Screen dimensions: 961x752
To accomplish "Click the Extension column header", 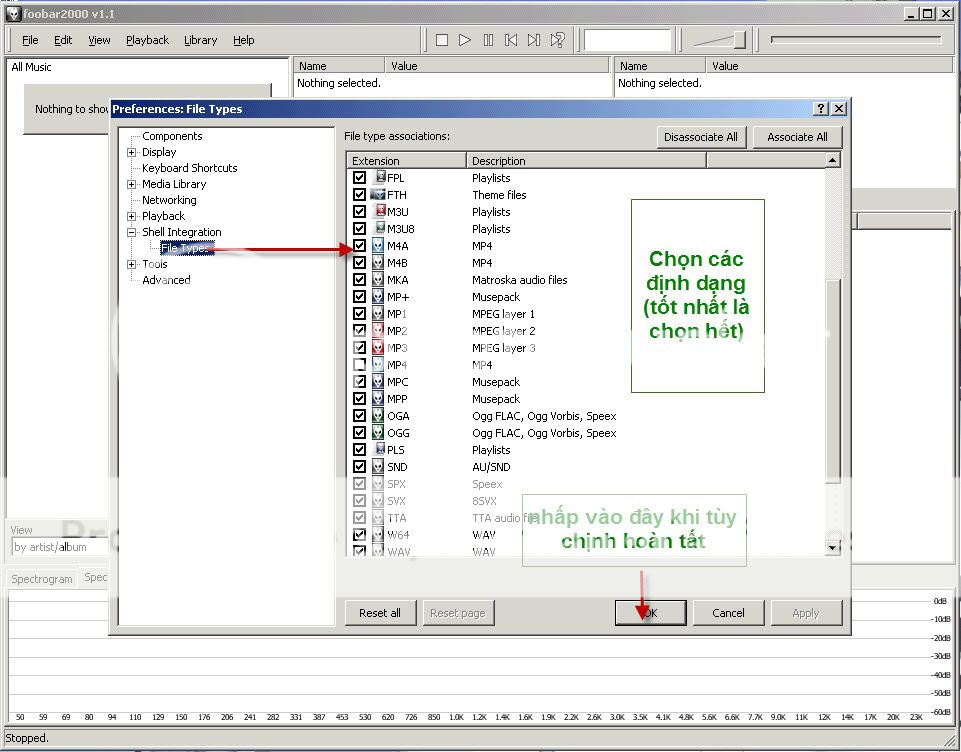I will pyautogui.click(x=406, y=161).
